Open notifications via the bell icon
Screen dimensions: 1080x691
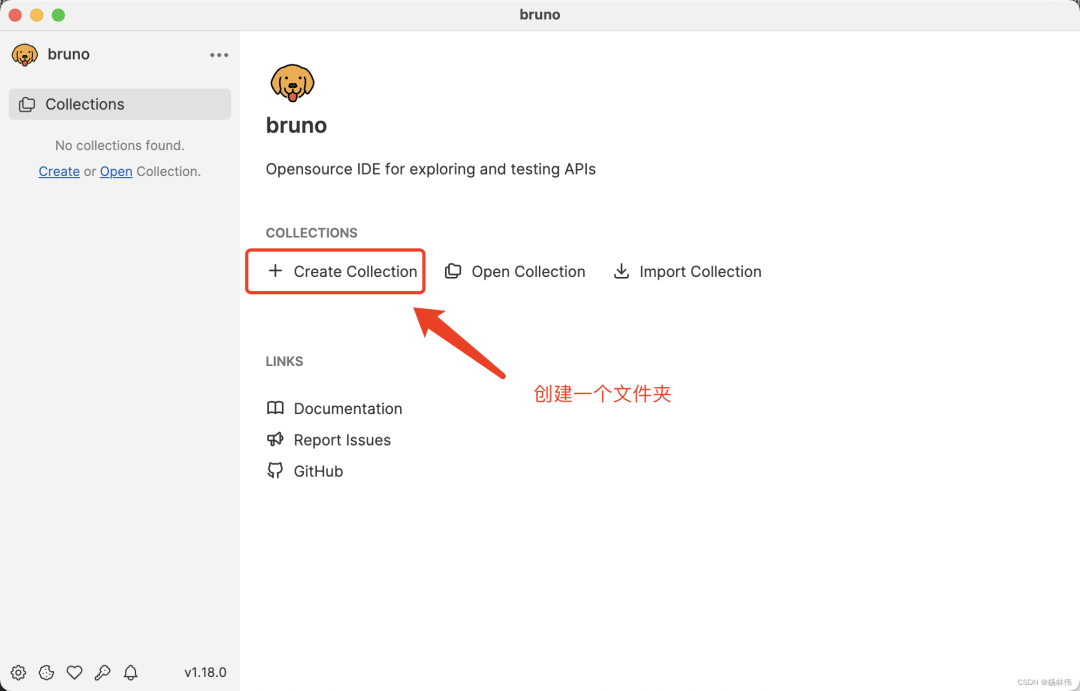coord(131,672)
